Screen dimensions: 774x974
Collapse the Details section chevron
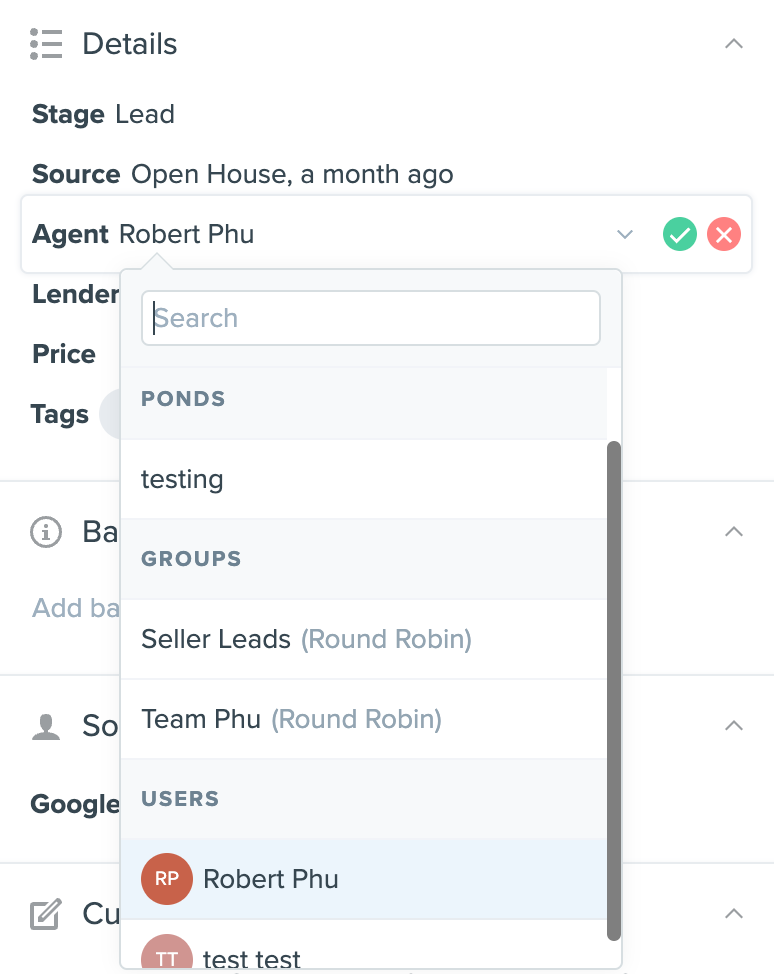tap(734, 44)
